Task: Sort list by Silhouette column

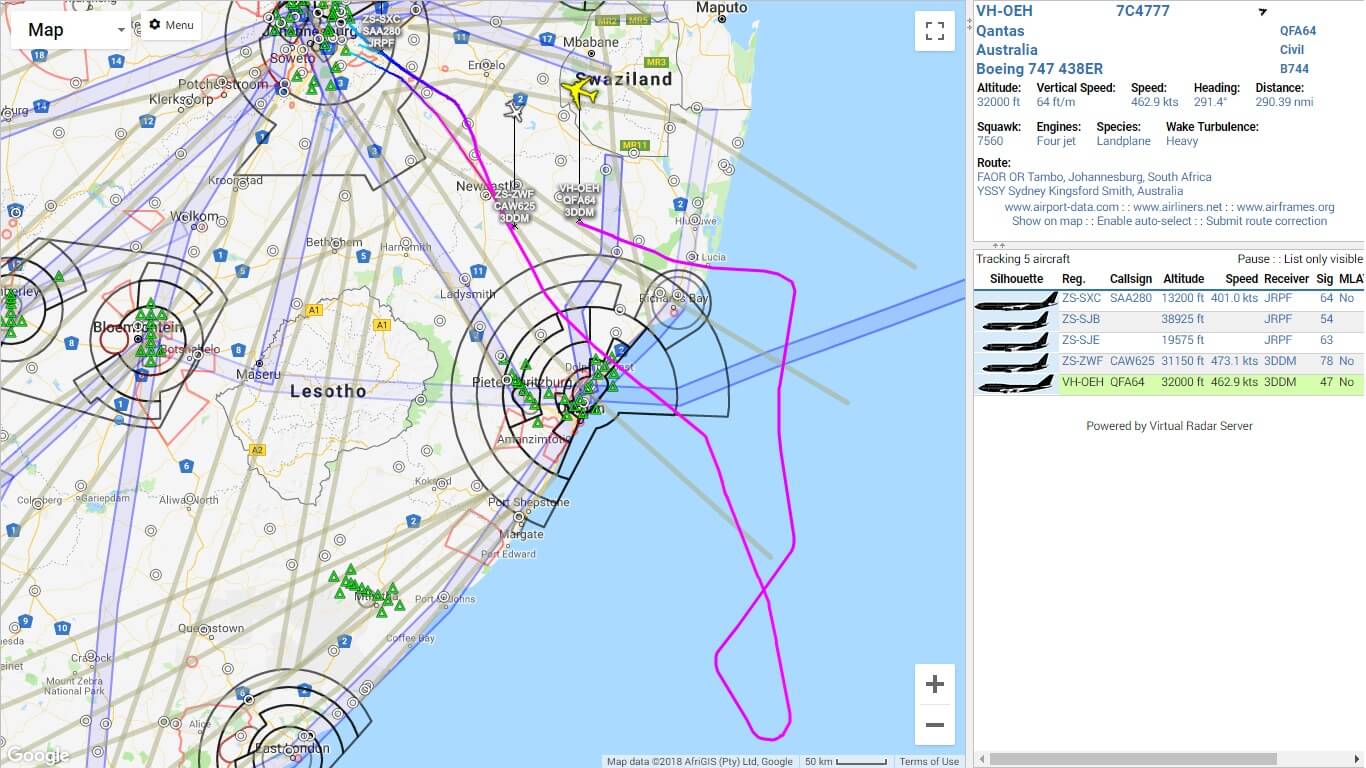Action: pyautogui.click(x=1016, y=279)
